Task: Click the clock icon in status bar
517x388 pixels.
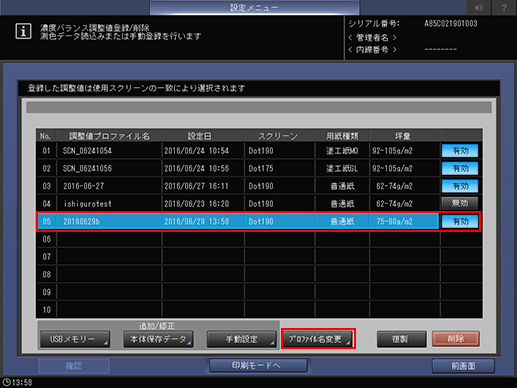Action: 6,382
